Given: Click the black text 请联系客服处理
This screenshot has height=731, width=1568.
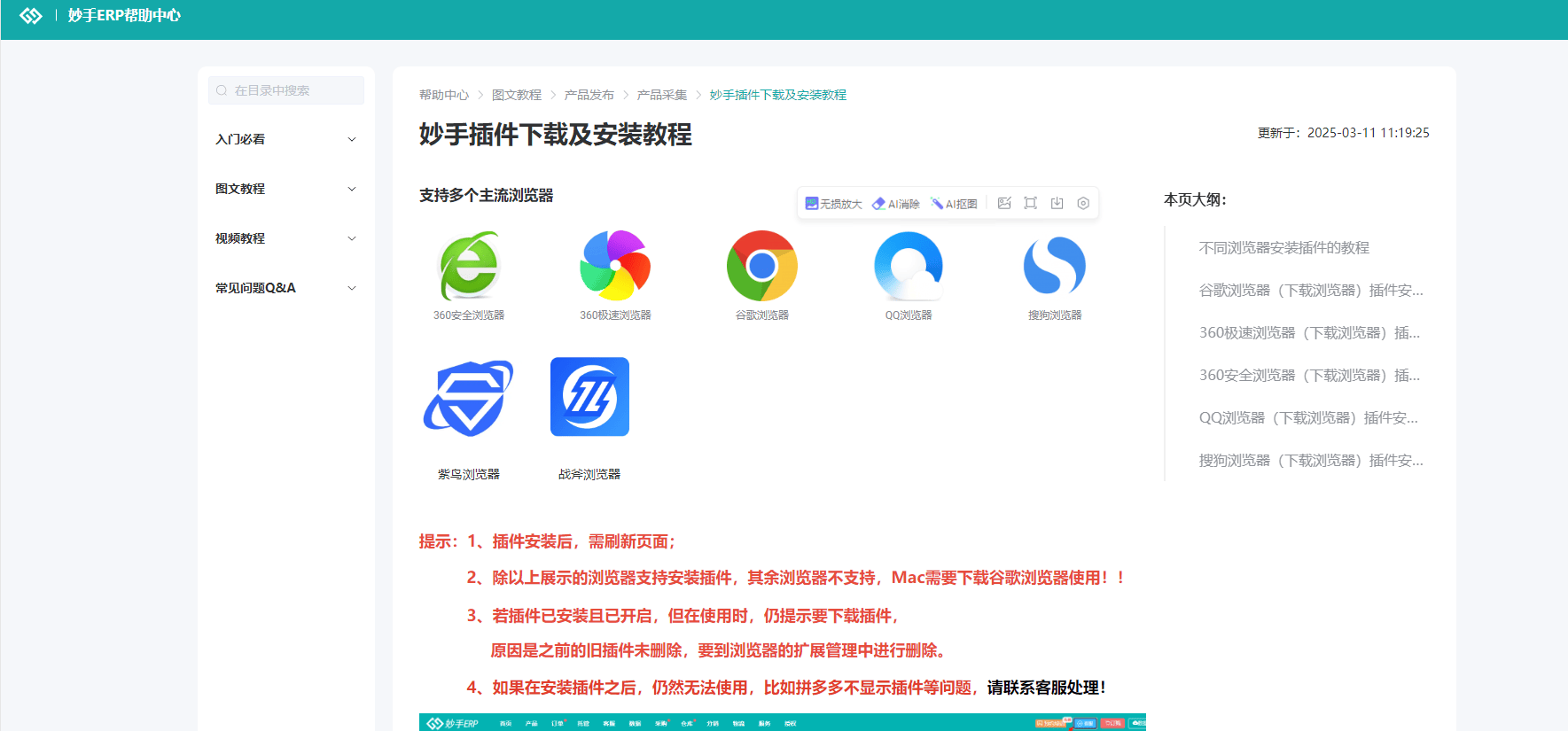Looking at the screenshot, I should click(x=1046, y=688).
